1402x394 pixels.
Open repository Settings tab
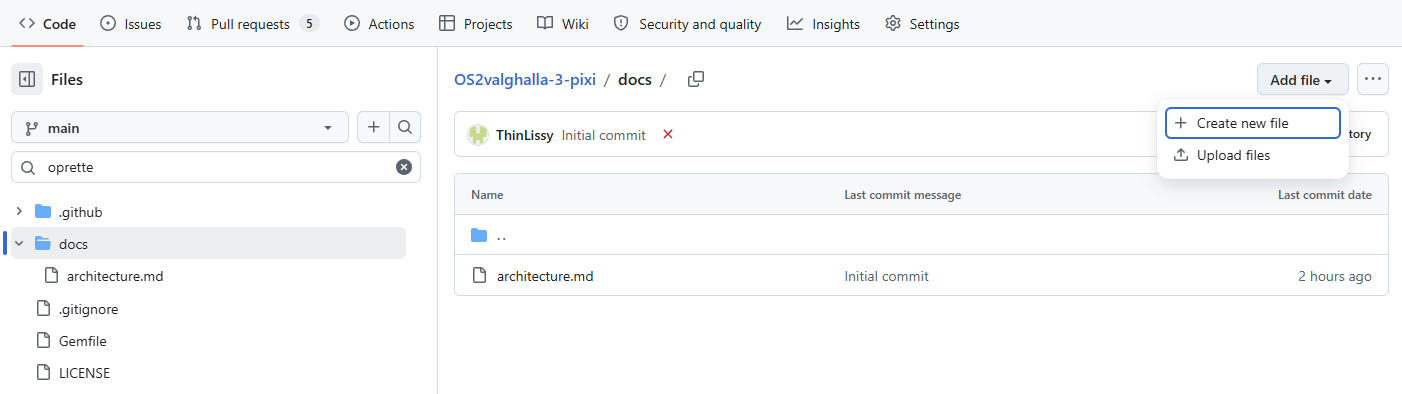click(922, 24)
